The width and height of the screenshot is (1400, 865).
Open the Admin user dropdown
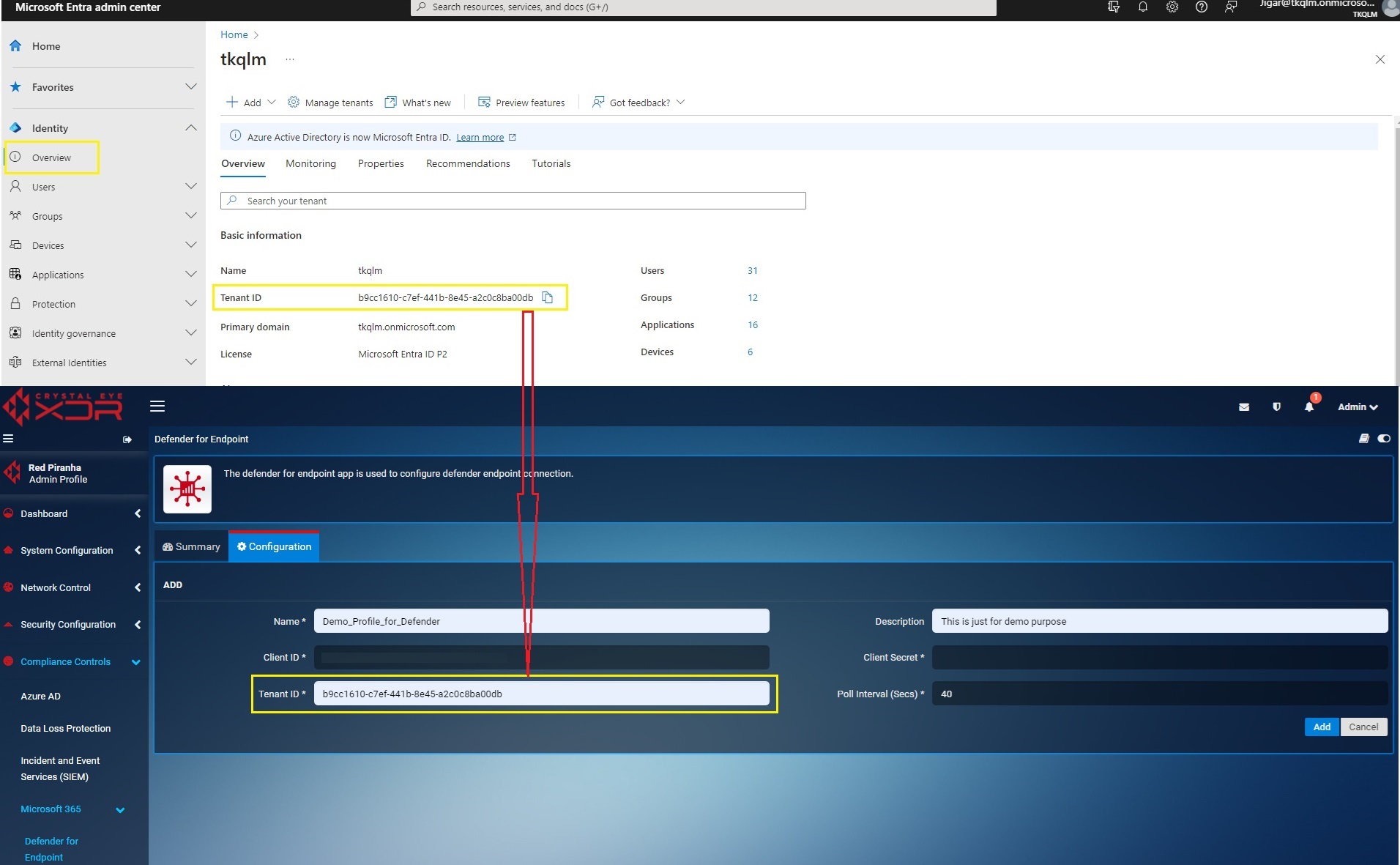(1358, 406)
